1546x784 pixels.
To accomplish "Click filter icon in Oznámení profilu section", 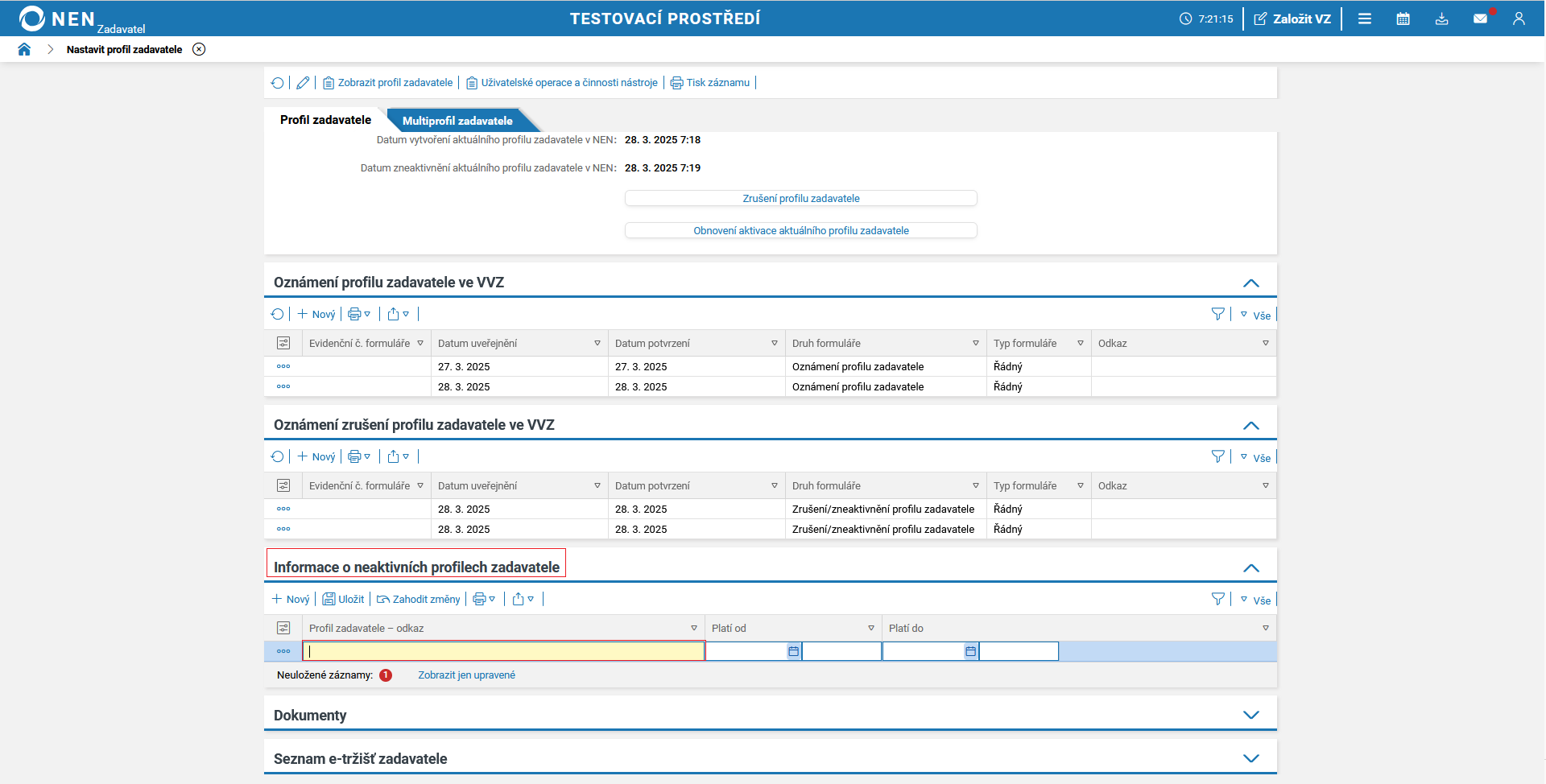I will (x=1217, y=315).
